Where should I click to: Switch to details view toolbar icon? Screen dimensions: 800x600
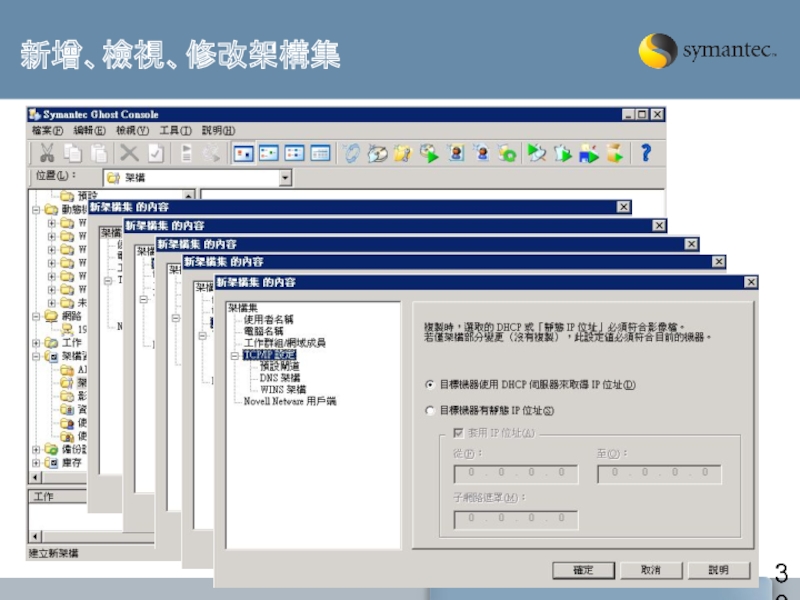click(x=320, y=153)
